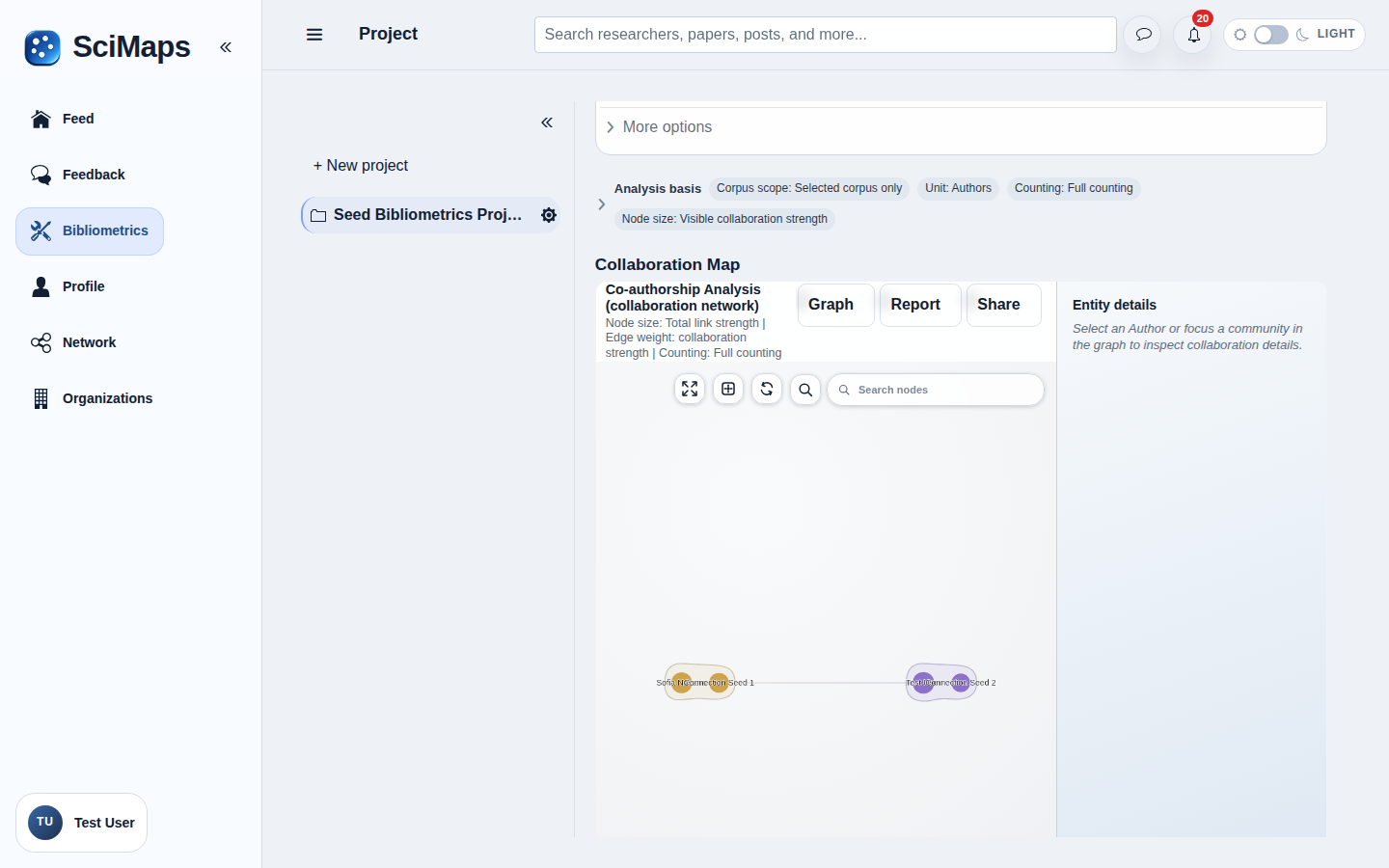Click the fullscreen expand graph icon
The width and height of the screenshot is (1389, 868).
click(x=690, y=390)
